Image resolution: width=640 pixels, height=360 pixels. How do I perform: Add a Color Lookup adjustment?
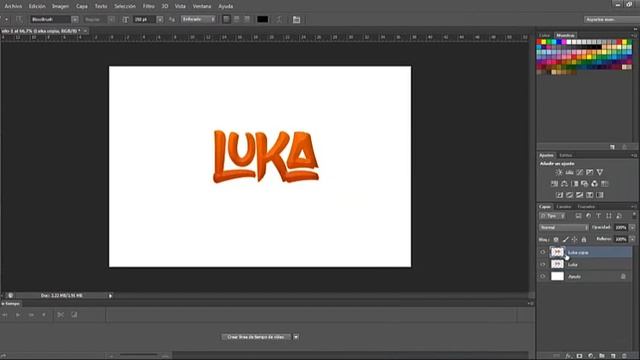coord(604,184)
